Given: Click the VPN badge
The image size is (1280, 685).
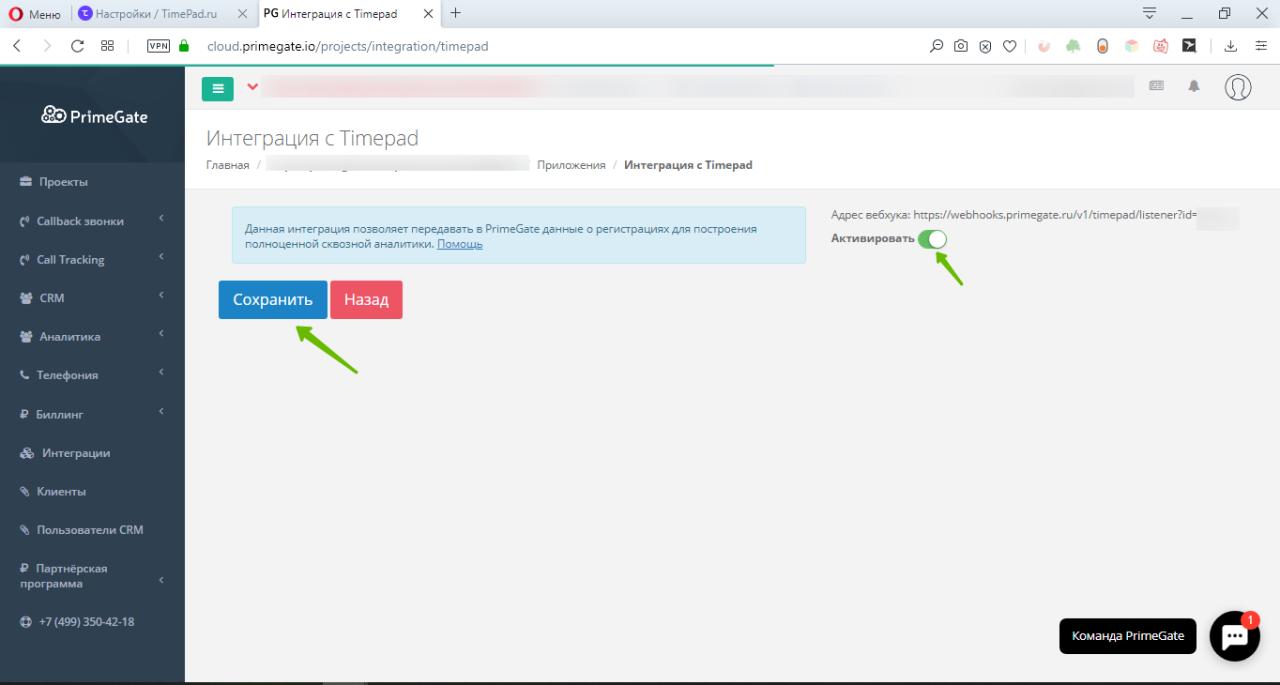Looking at the screenshot, I should click(x=158, y=46).
